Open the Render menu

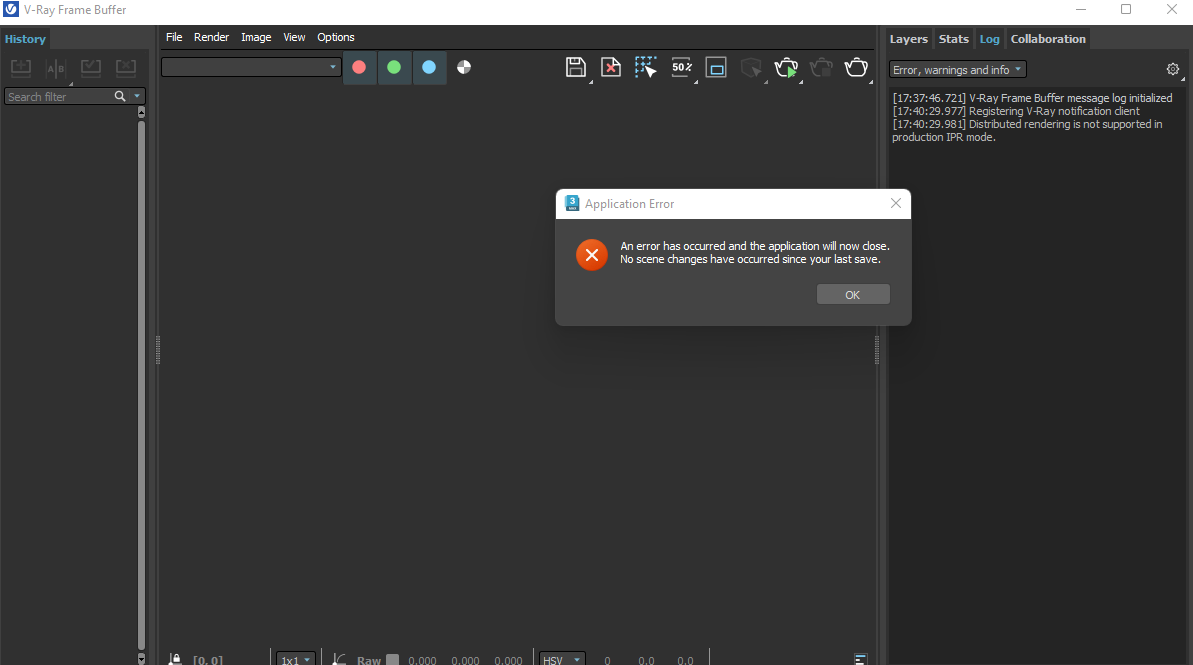212,37
